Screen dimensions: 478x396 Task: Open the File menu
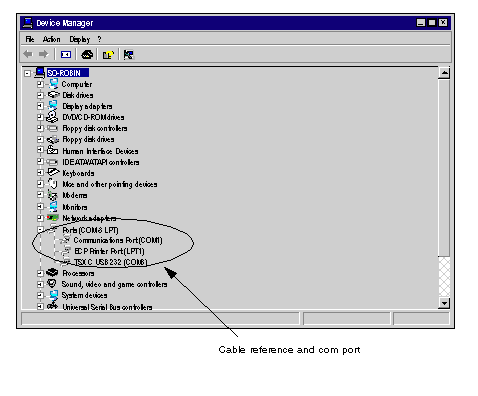point(30,39)
